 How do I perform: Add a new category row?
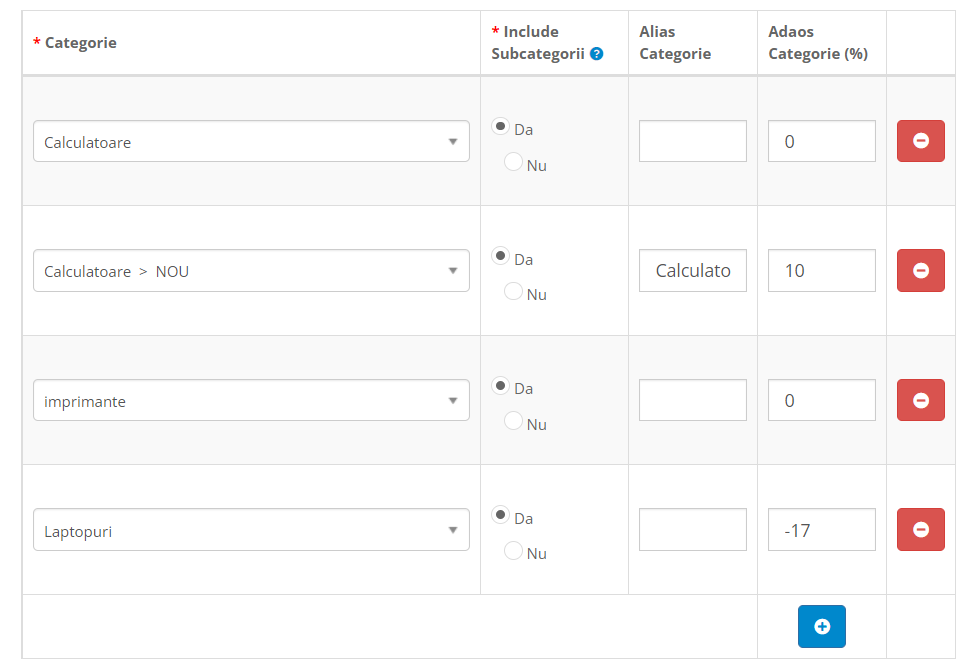[821, 626]
